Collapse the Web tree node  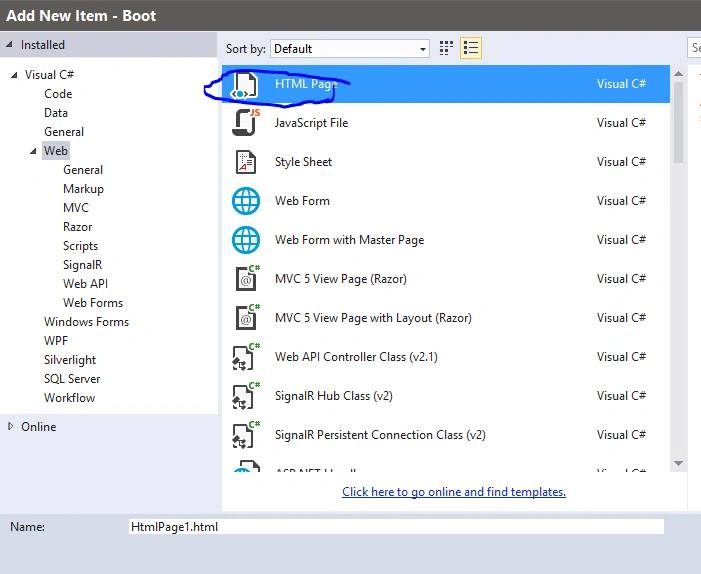pyautogui.click(x=33, y=151)
